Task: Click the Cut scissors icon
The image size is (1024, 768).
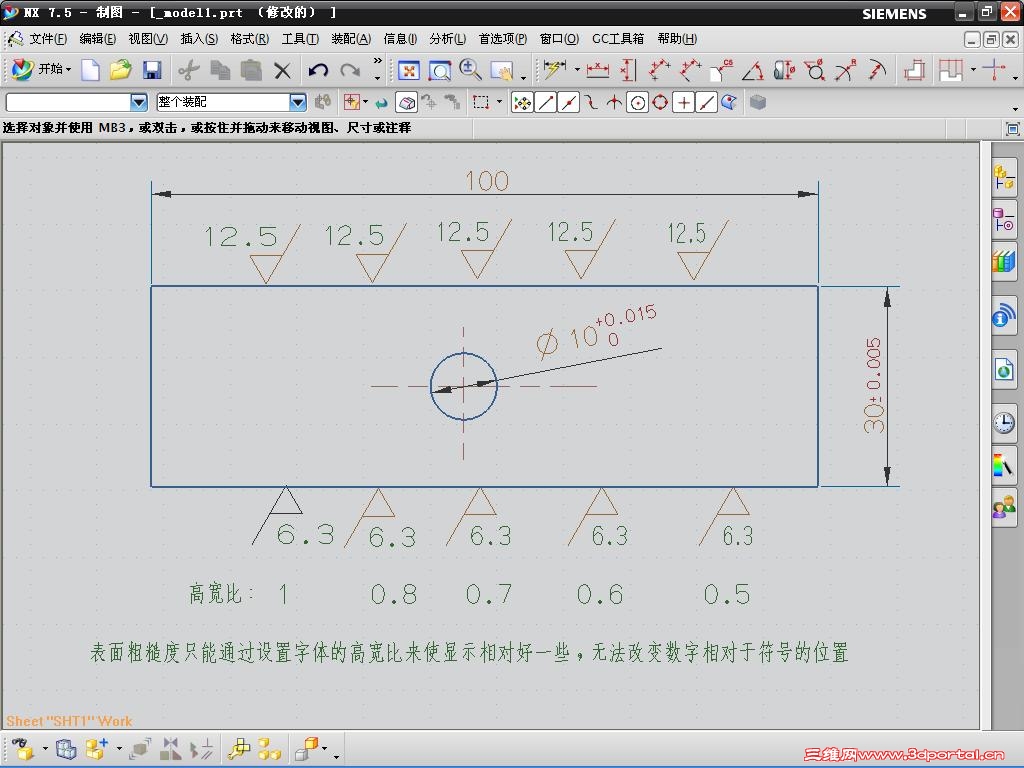Action: tap(189, 70)
